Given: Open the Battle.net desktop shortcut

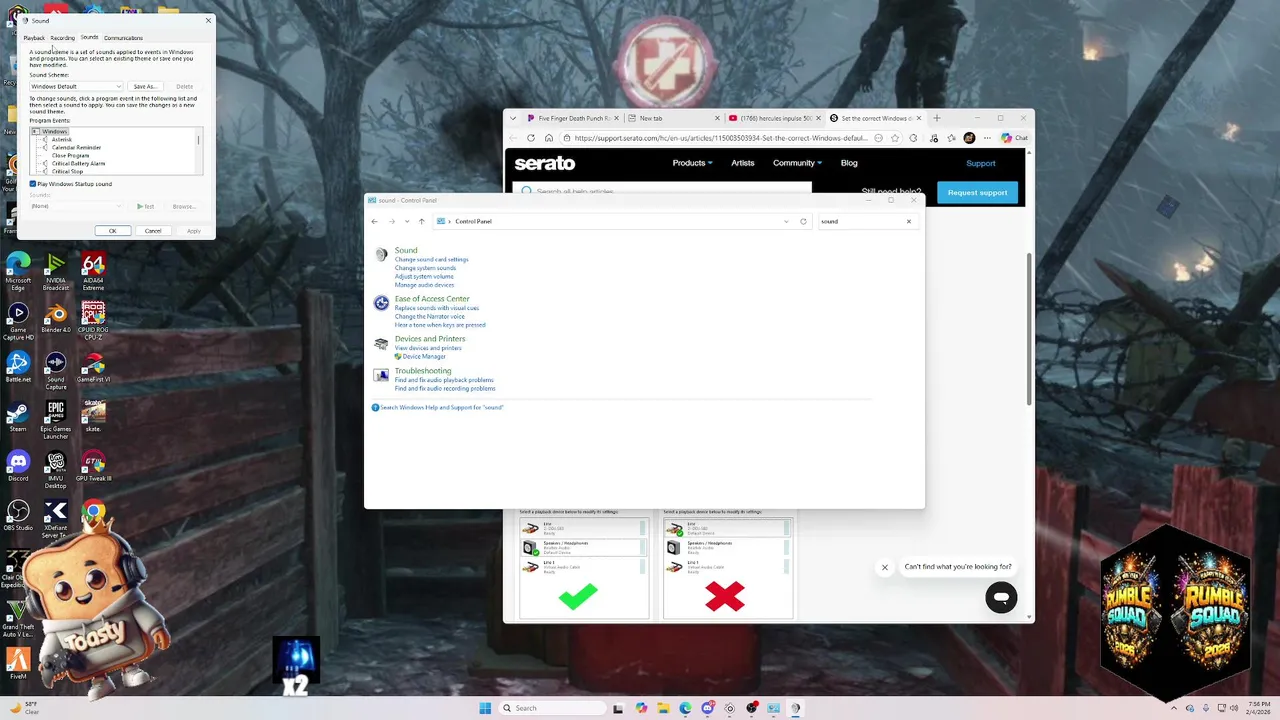Looking at the screenshot, I should (x=18, y=367).
